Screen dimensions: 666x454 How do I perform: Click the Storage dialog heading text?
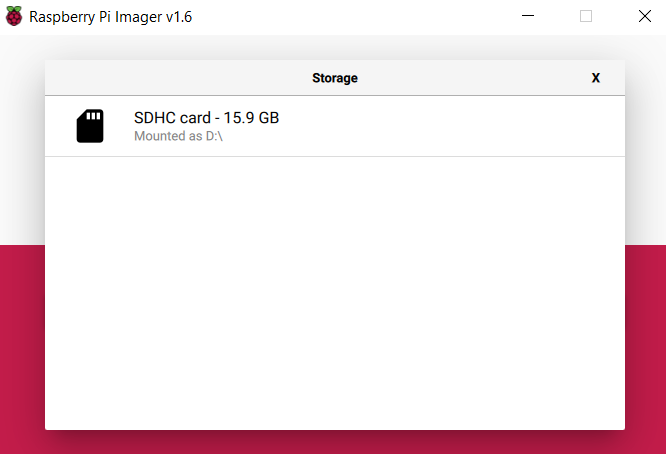tap(335, 78)
